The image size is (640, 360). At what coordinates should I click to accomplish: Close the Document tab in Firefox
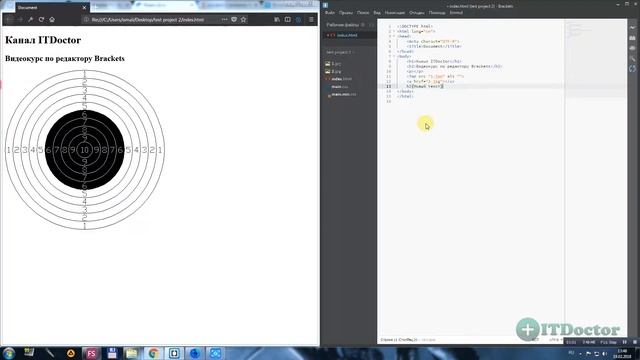pyautogui.click(x=84, y=8)
